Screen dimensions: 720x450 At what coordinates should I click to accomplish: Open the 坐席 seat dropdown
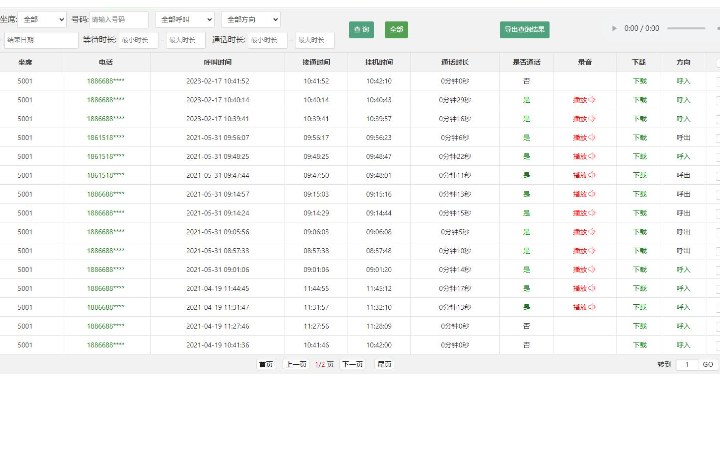(x=43, y=19)
